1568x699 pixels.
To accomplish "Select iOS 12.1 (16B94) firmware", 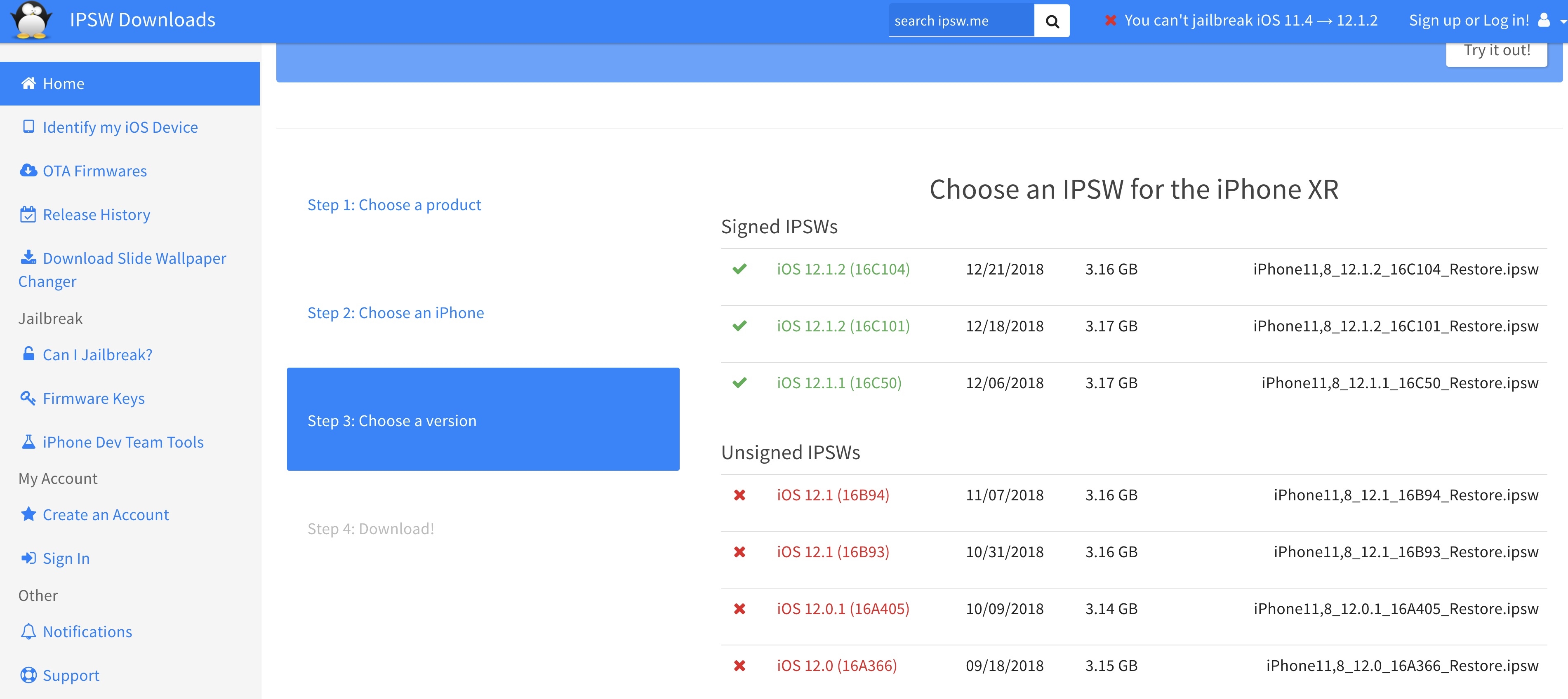I will click(833, 495).
